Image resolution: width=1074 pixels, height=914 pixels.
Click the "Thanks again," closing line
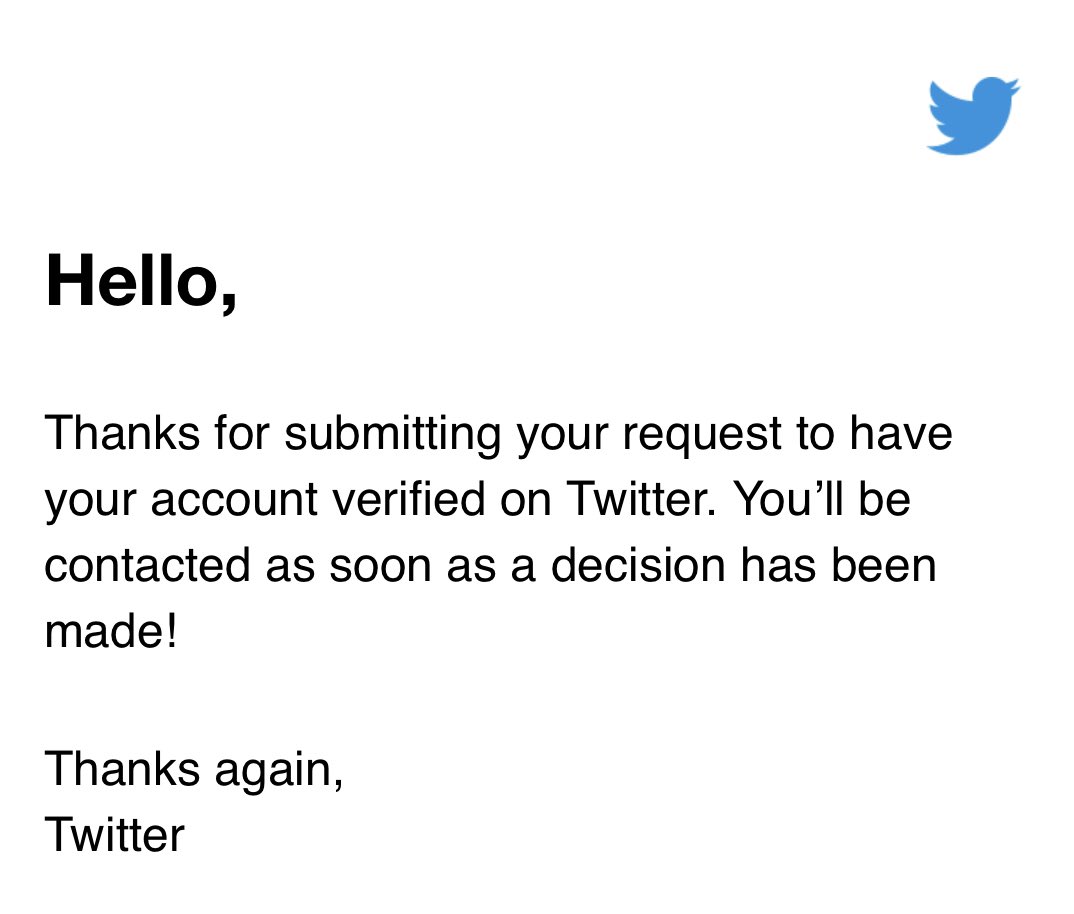tap(195, 770)
